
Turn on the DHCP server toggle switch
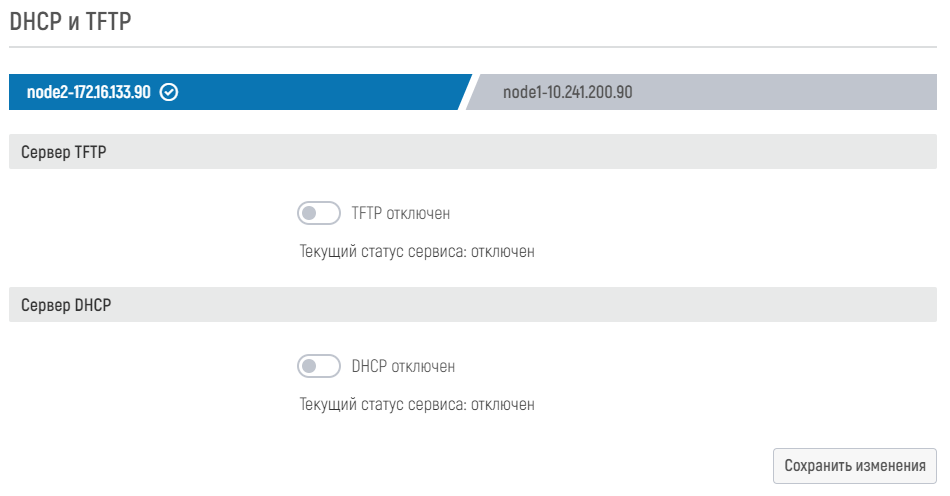pyautogui.click(x=319, y=366)
